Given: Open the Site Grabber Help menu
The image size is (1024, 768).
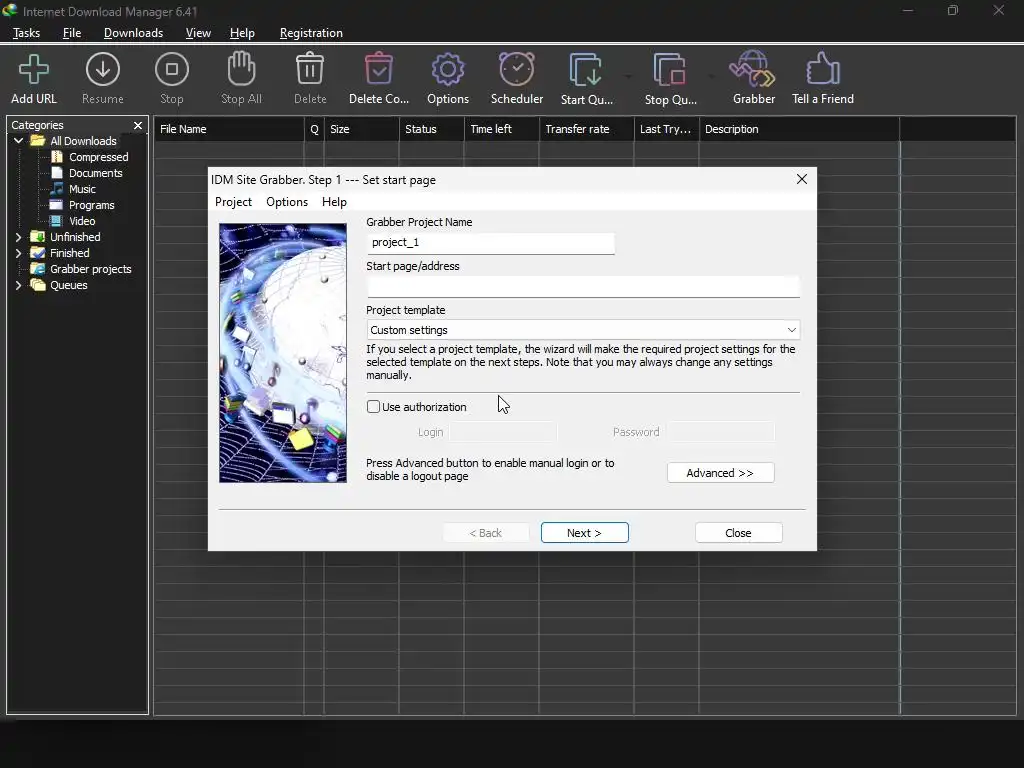Looking at the screenshot, I should pyautogui.click(x=334, y=202).
